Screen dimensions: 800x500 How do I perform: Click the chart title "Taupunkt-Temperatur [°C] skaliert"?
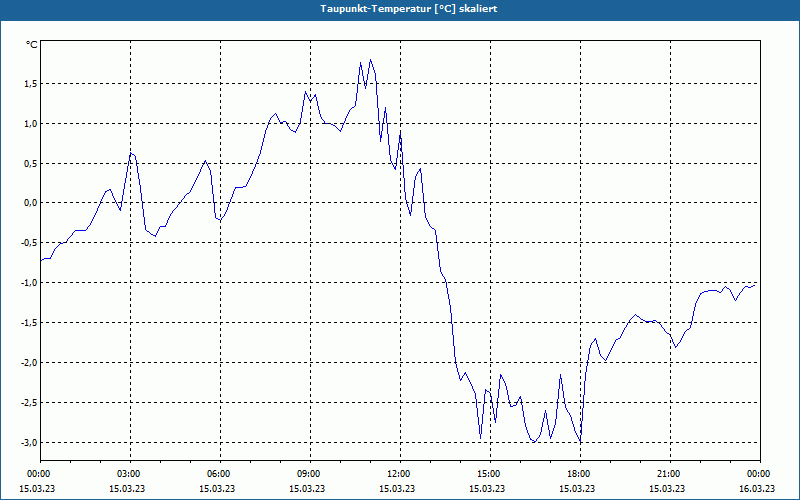(x=409, y=9)
